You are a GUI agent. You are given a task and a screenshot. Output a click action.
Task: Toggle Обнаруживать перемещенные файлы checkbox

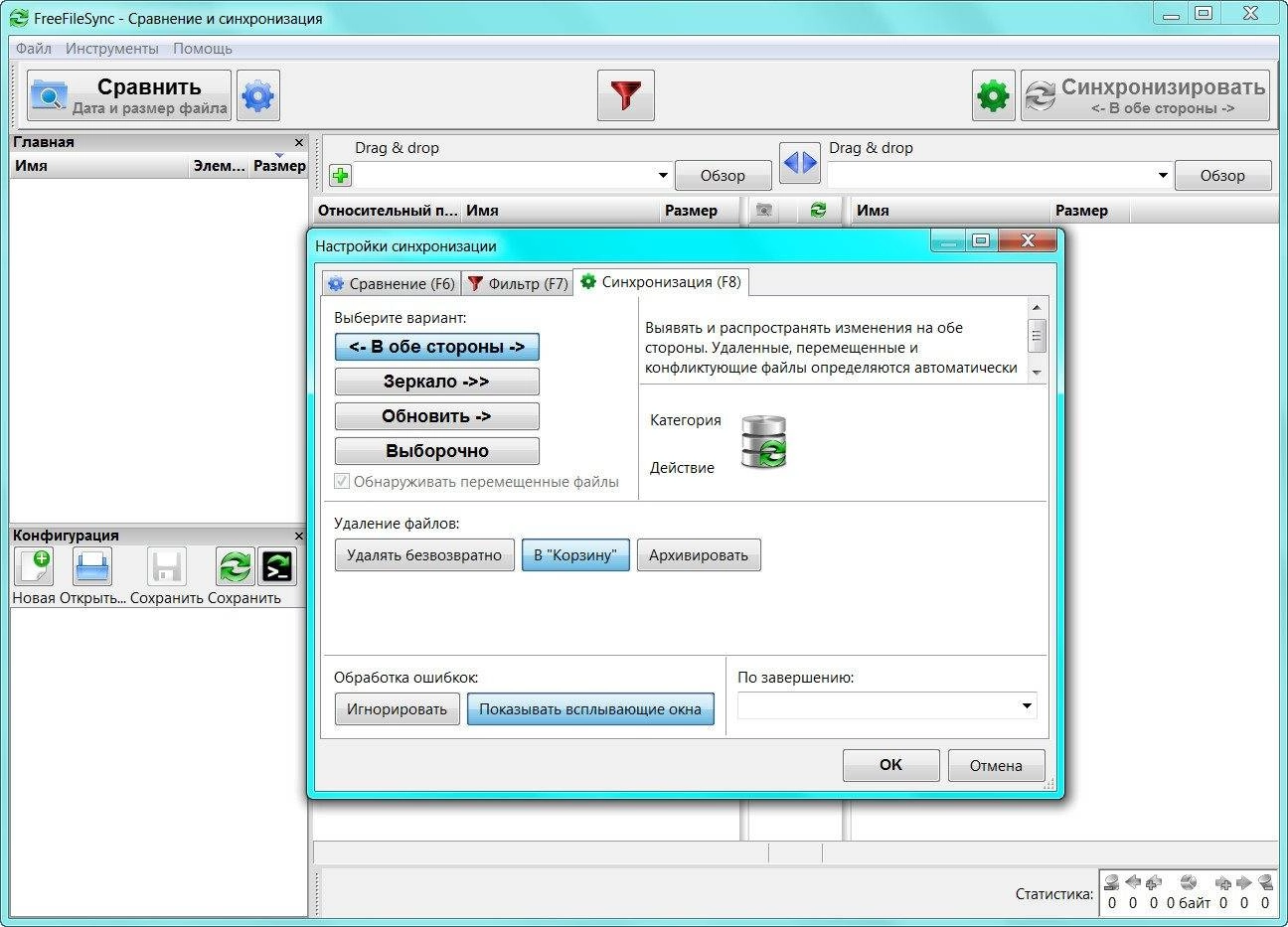pos(342,482)
